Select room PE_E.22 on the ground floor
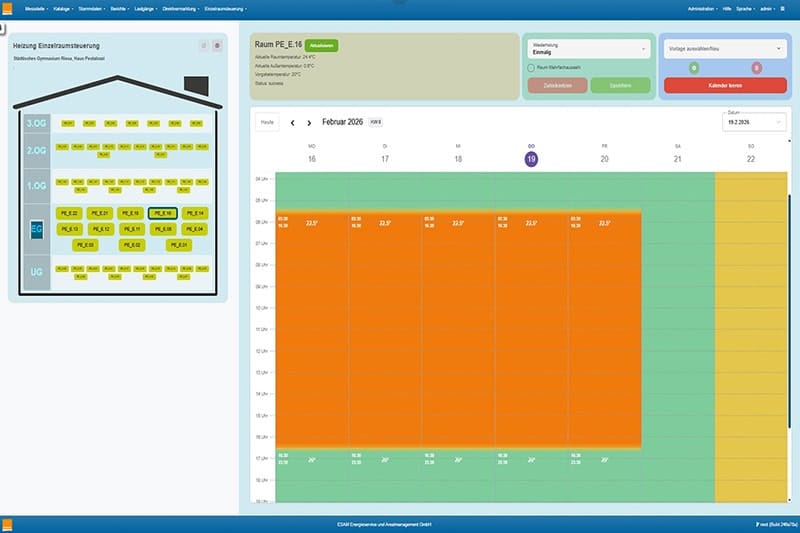This screenshot has width=800, height=533. tap(70, 213)
